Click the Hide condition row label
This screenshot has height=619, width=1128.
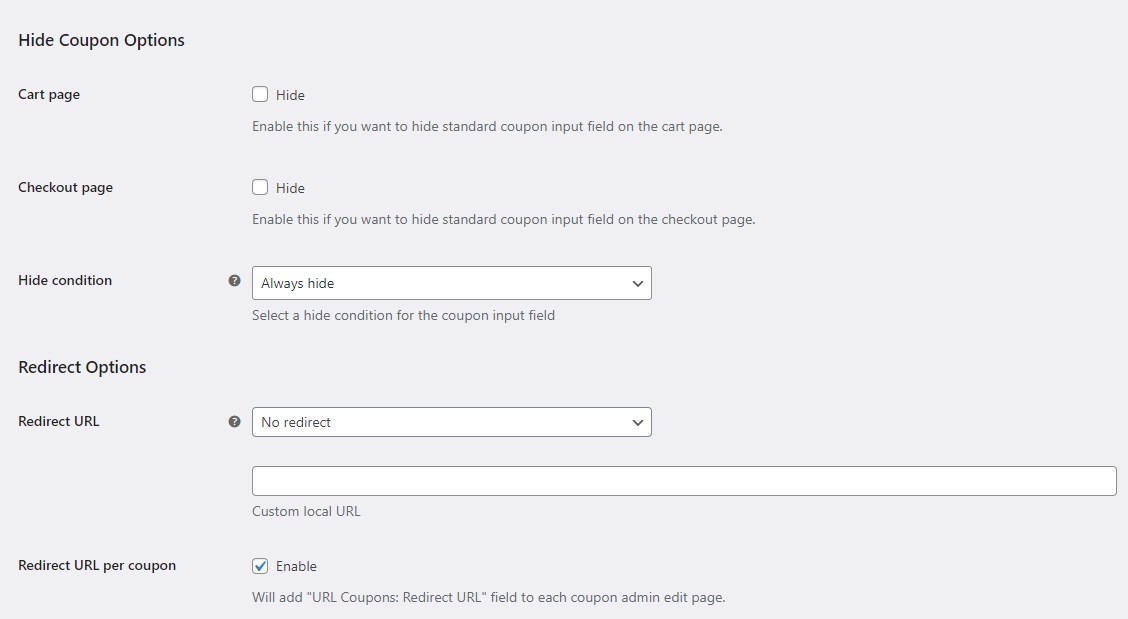click(64, 281)
